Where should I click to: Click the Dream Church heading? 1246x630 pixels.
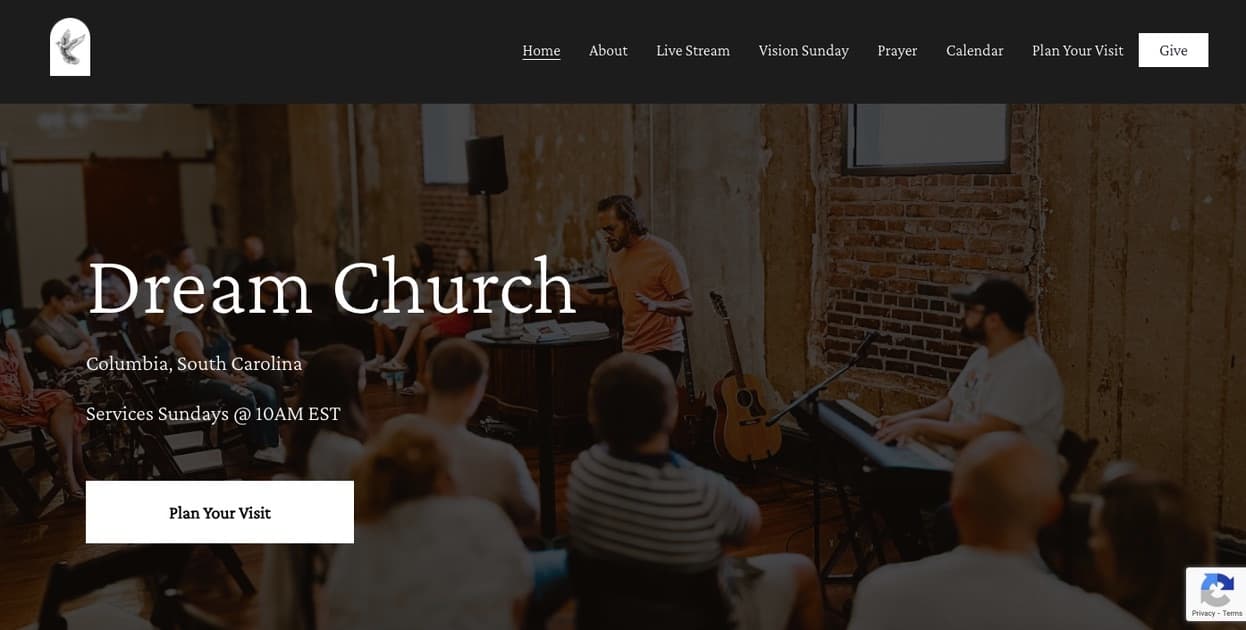[331, 287]
